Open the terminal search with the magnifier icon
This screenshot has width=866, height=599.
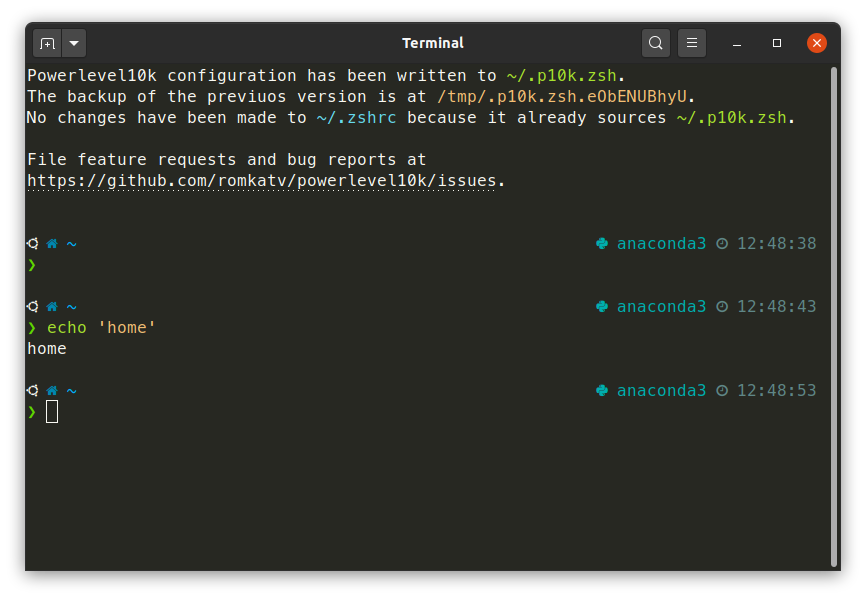tap(655, 43)
